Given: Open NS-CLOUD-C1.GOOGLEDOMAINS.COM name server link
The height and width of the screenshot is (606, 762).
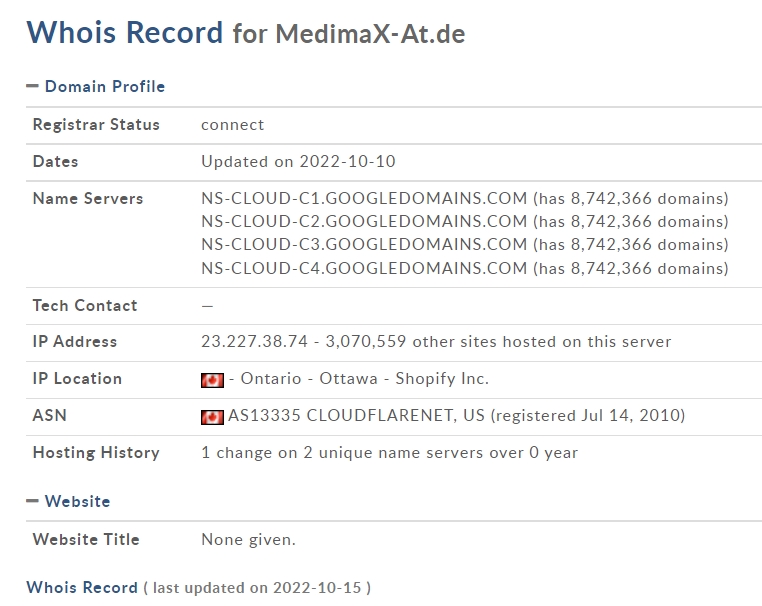Looking at the screenshot, I should 364,198.
